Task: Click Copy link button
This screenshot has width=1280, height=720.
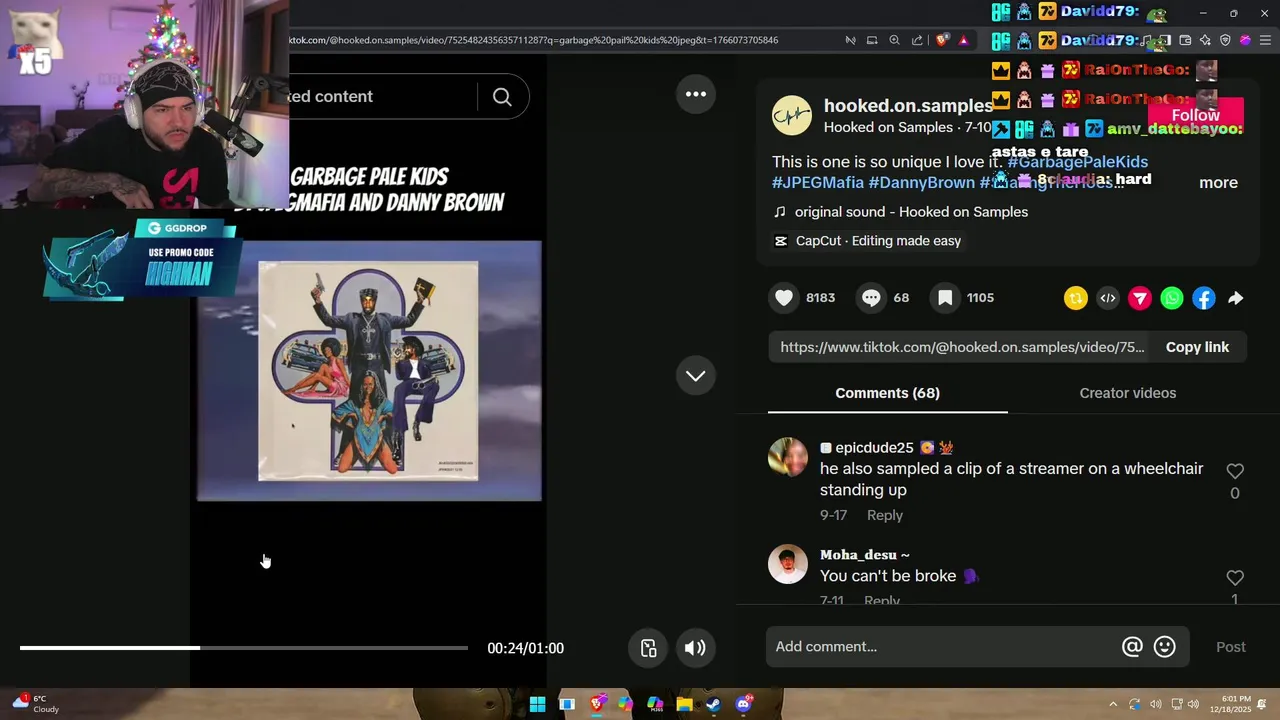Action: tap(1197, 347)
